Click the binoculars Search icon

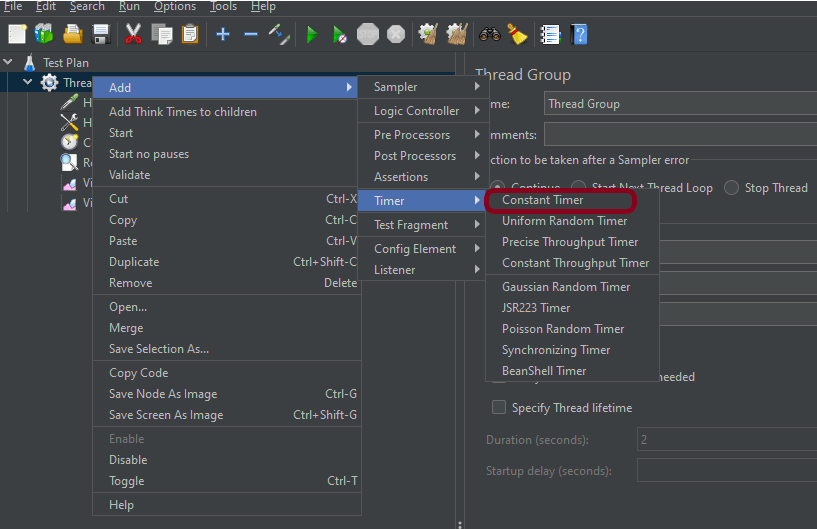[489, 34]
